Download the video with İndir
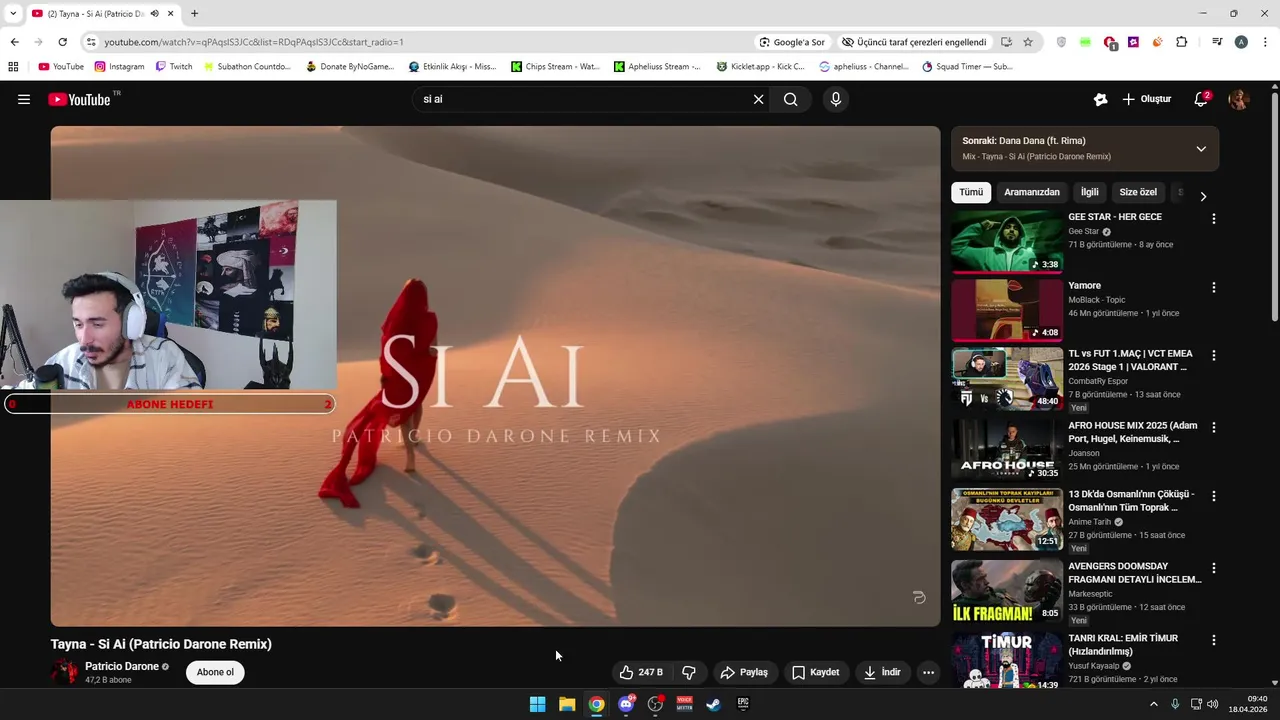The width and height of the screenshot is (1280, 720). click(883, 672)
